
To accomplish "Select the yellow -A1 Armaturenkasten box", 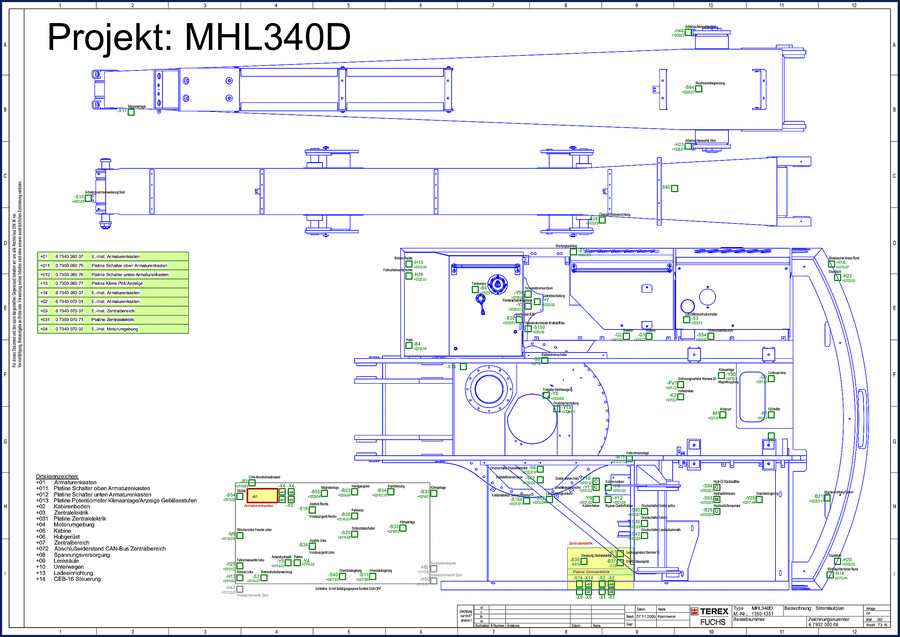I will (262, 495).
